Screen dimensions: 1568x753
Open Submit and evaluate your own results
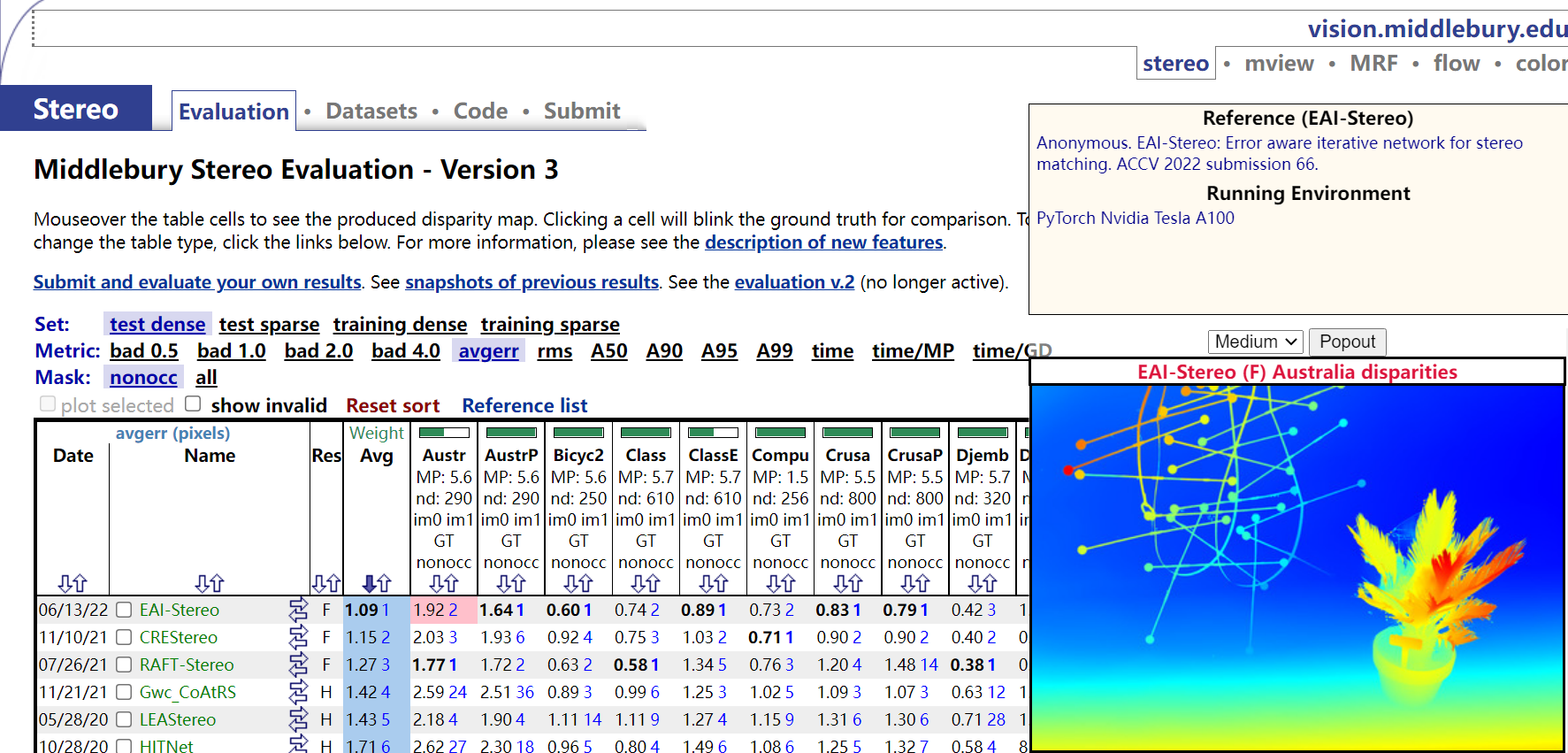click(x=197, y=282)
